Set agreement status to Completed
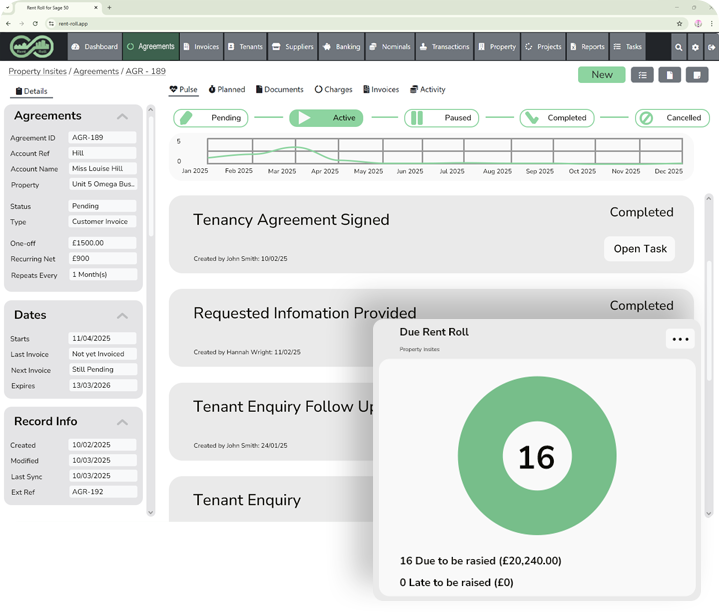Screen dimensions: 719x612 click(557, 118)
